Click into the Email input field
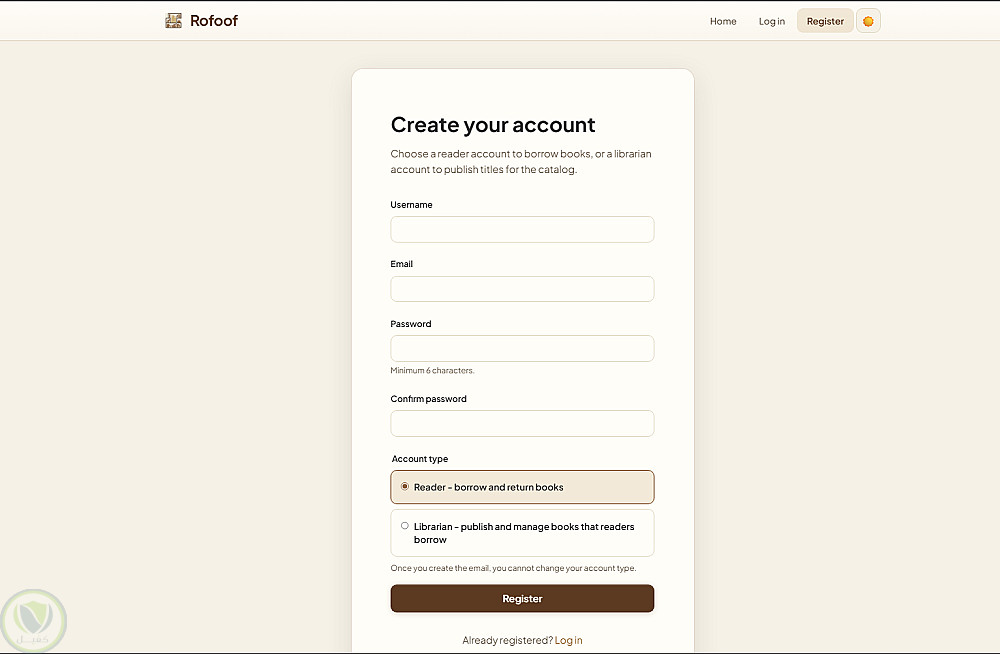The width and height of the screenshot is (1000, 654). [522, 289]
